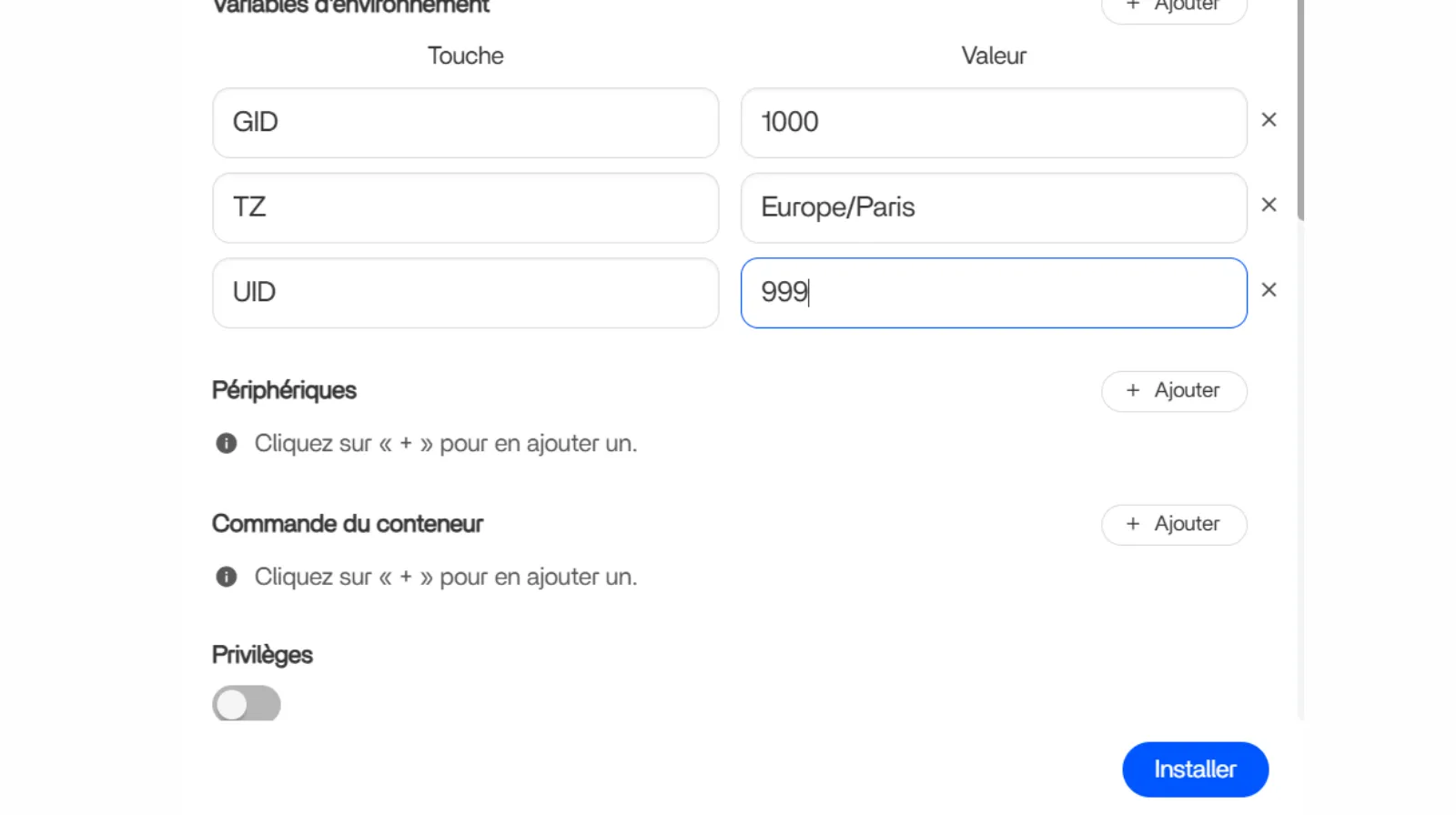Click Ajouter to add a new environment variable
Image resolution: width=1456 pixels, height=815 pixels.
tap(1174, 5)
